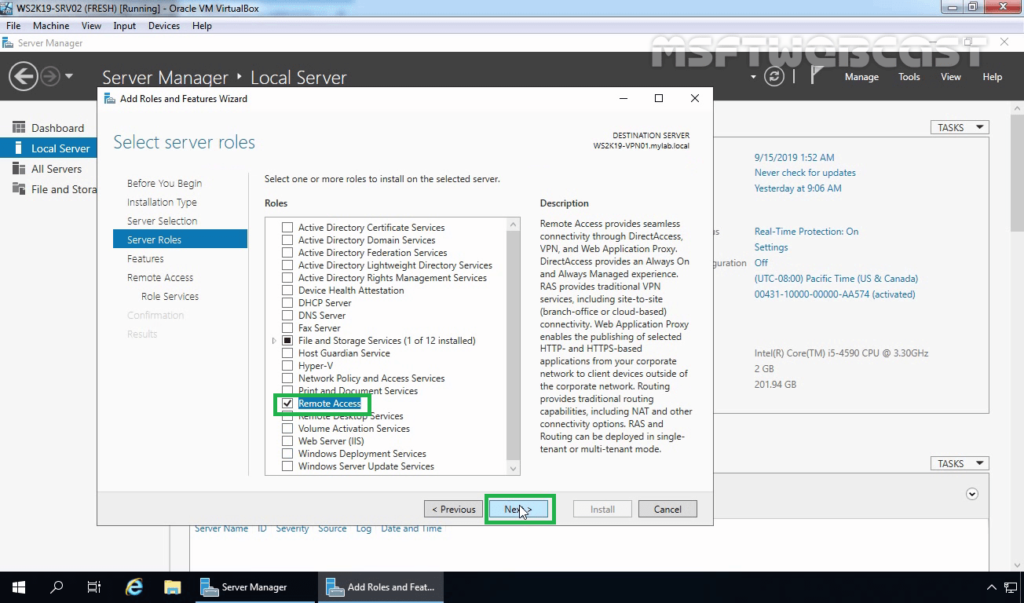The width and height of the screenshot is (1024, 603).
Task: Go to Installation Type step
Action: click(161, 202)
